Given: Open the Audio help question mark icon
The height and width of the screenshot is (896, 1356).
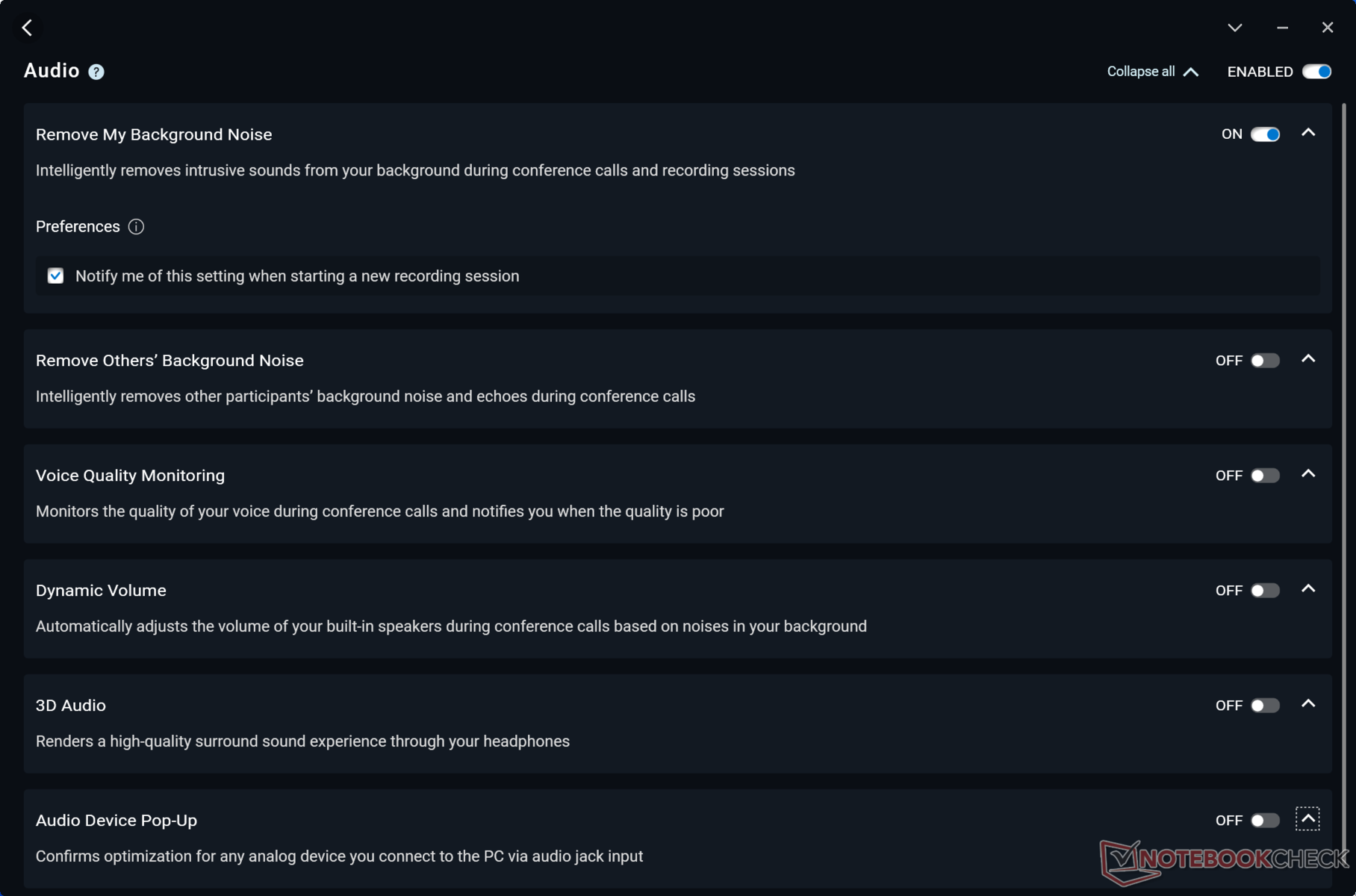Looking at the screenshot, I should click(x=96, y=72).
